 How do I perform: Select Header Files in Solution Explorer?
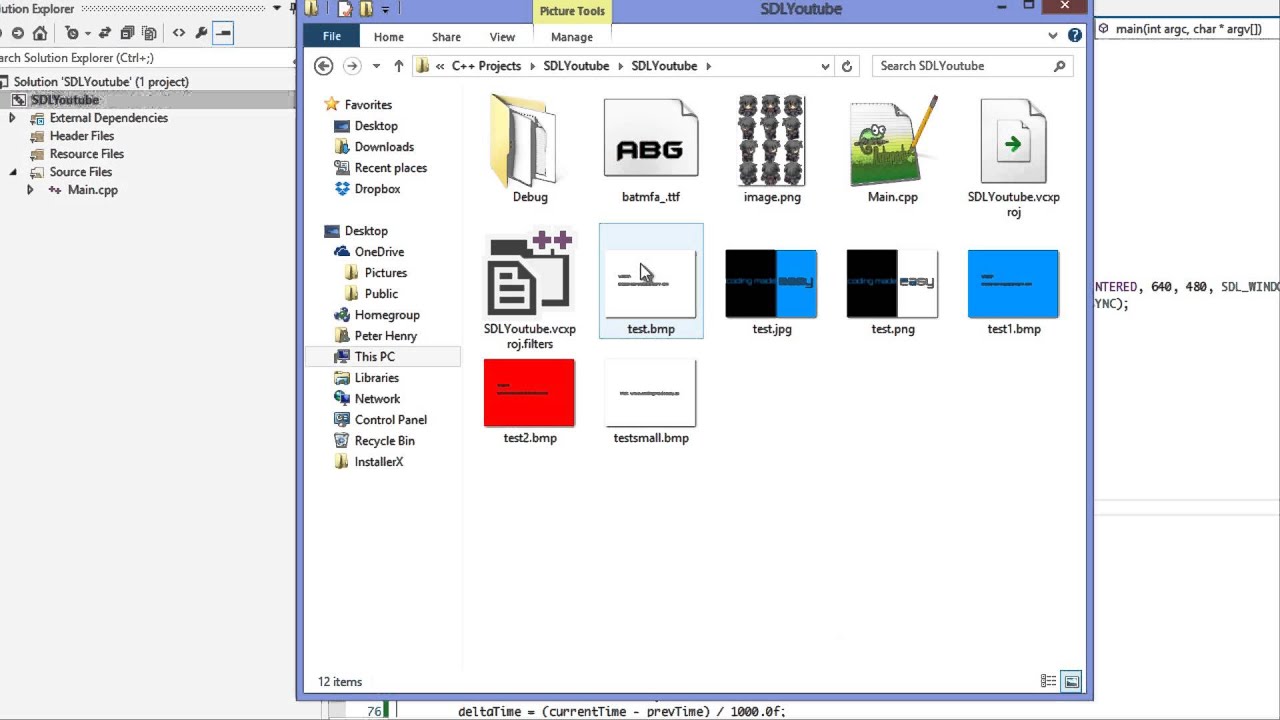82,136
